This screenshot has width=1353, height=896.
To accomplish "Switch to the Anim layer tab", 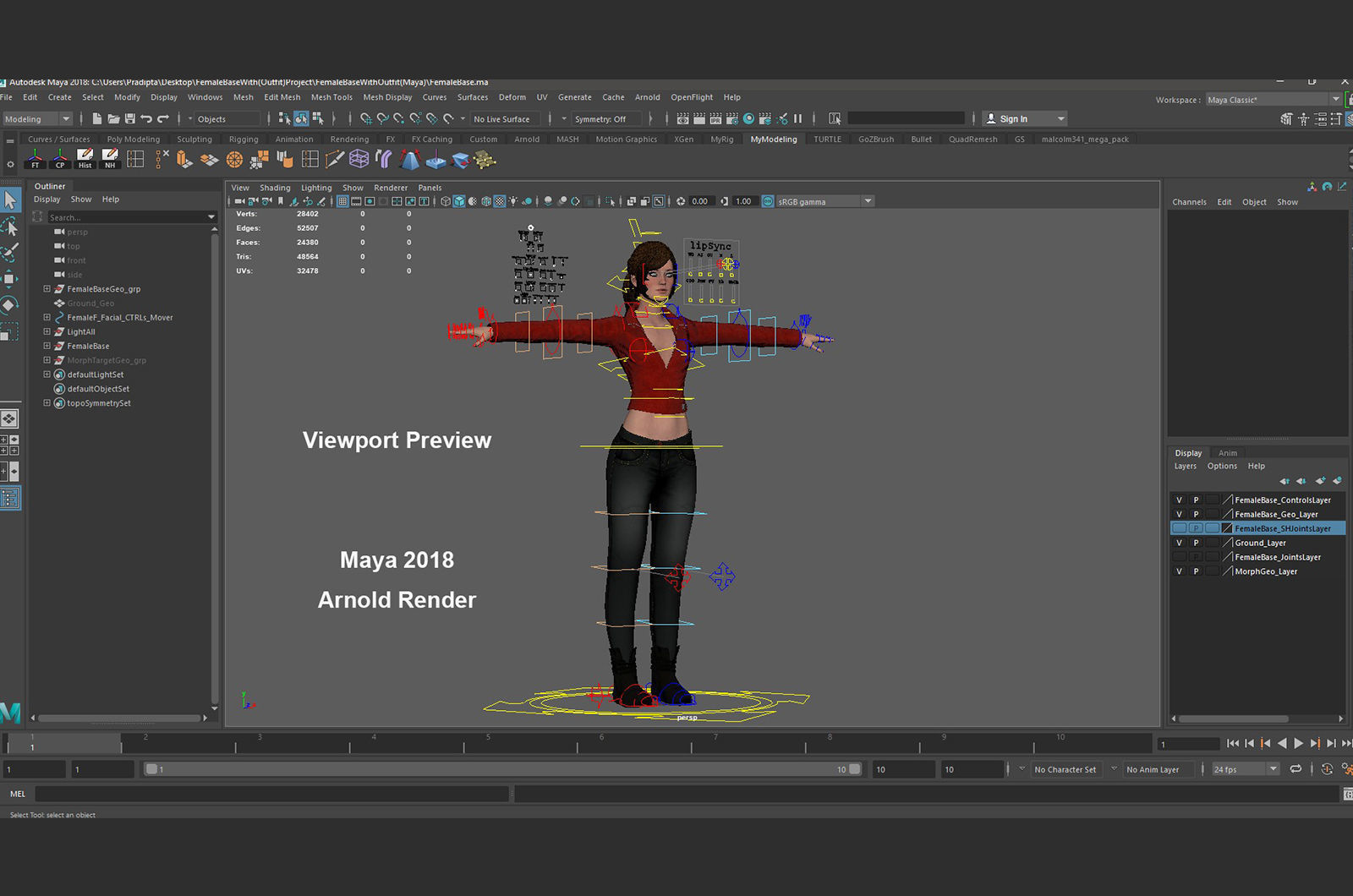I will [x=1228, y=453].
